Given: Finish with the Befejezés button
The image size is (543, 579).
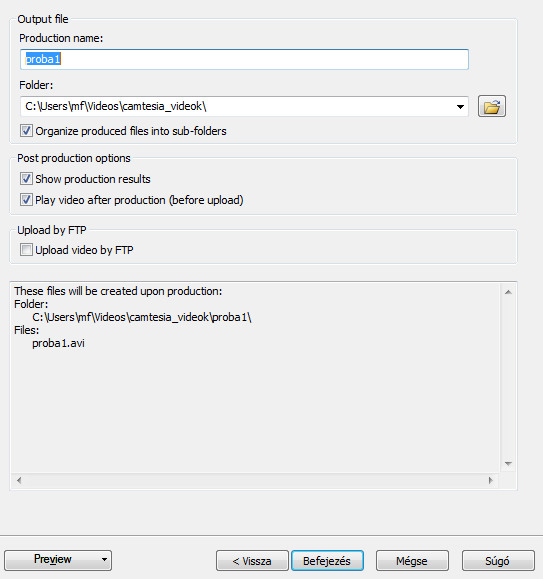Looking at the screenshot, I should pyautogui.click(x=327, y=561).
